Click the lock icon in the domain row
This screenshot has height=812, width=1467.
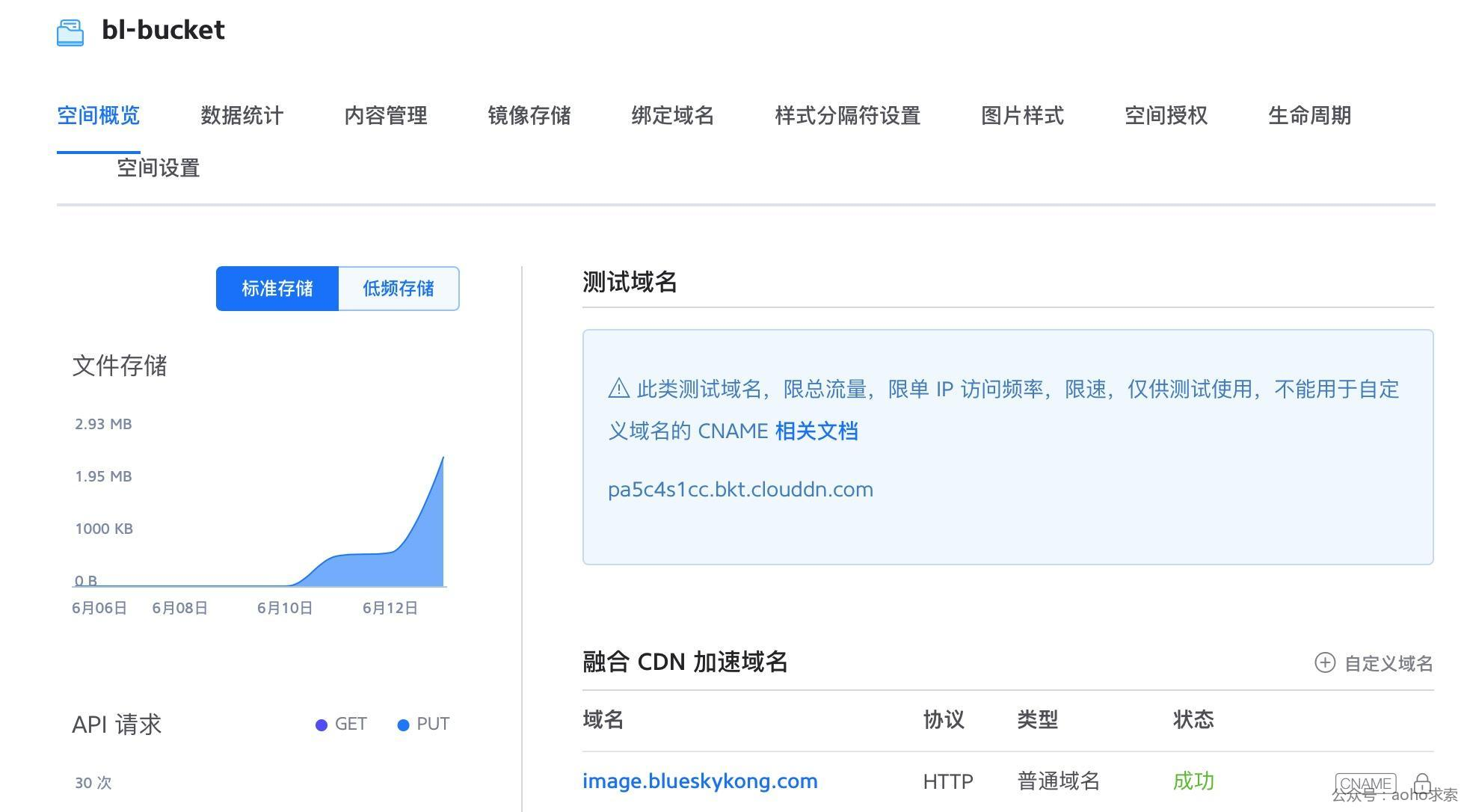1421,783
